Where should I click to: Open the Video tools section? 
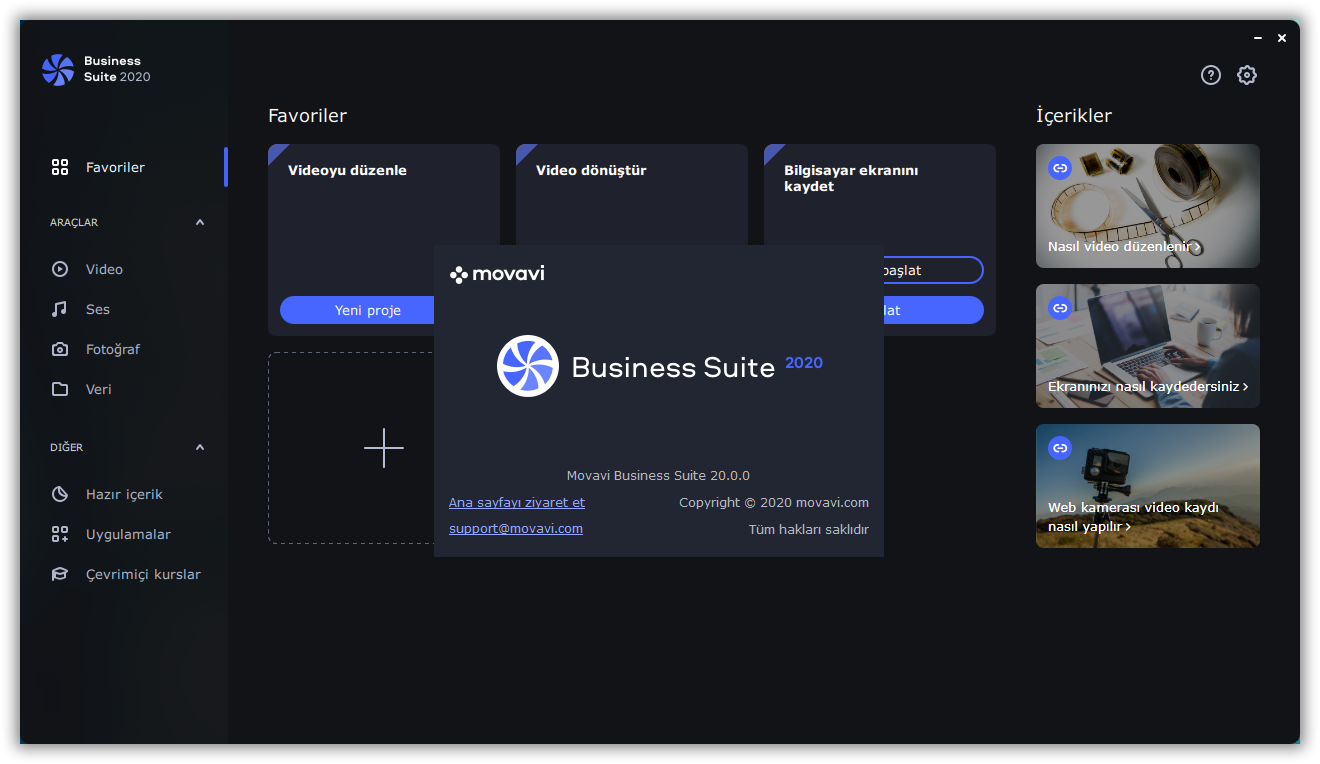(x=124, y=269)
